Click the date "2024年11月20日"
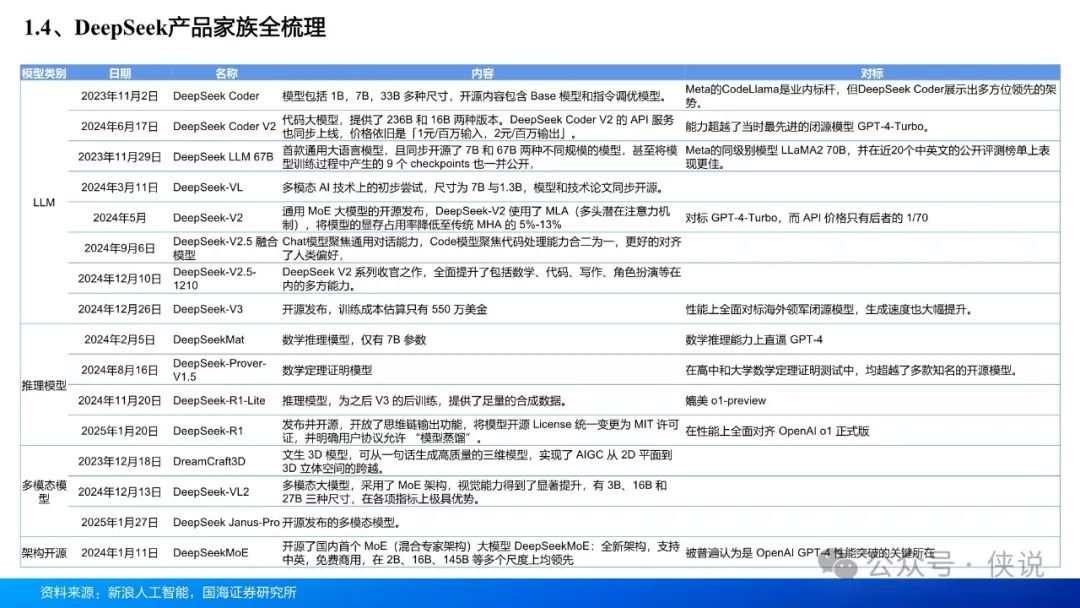The width and height of the screenshot is (1080, 608). pos(120,400)
